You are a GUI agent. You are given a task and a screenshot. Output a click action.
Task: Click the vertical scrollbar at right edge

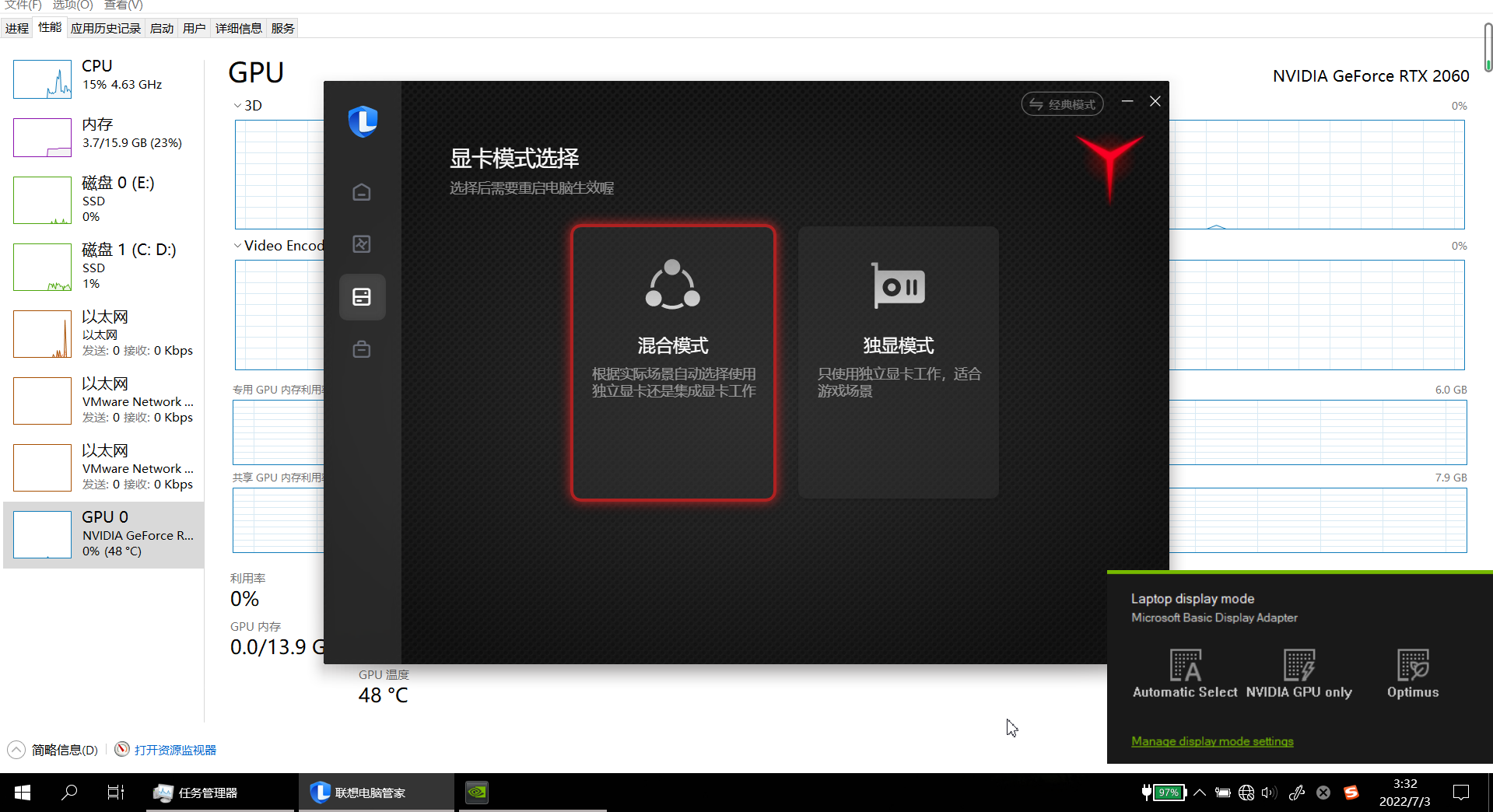pyautogui.click(x=1488, y=47)
